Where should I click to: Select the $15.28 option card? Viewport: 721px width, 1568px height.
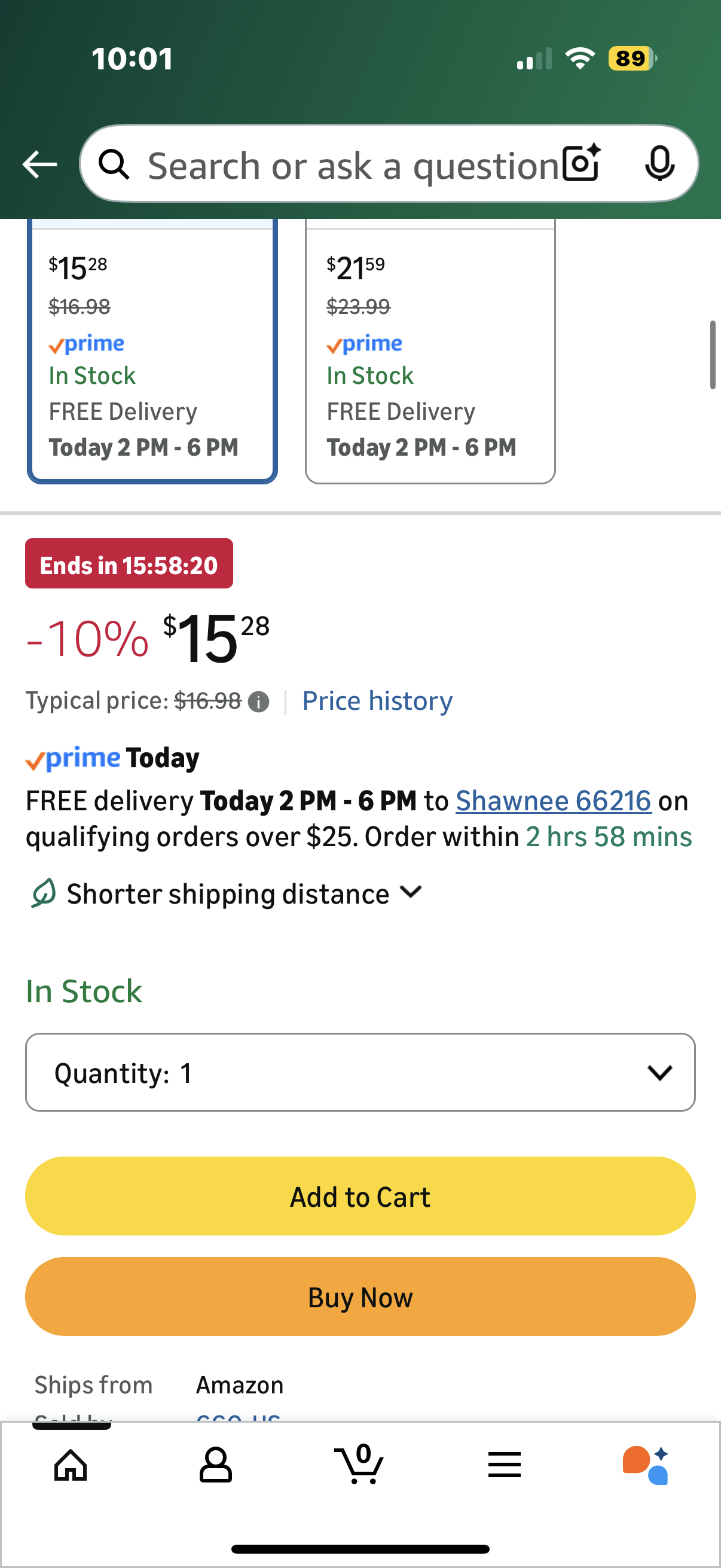152,353
